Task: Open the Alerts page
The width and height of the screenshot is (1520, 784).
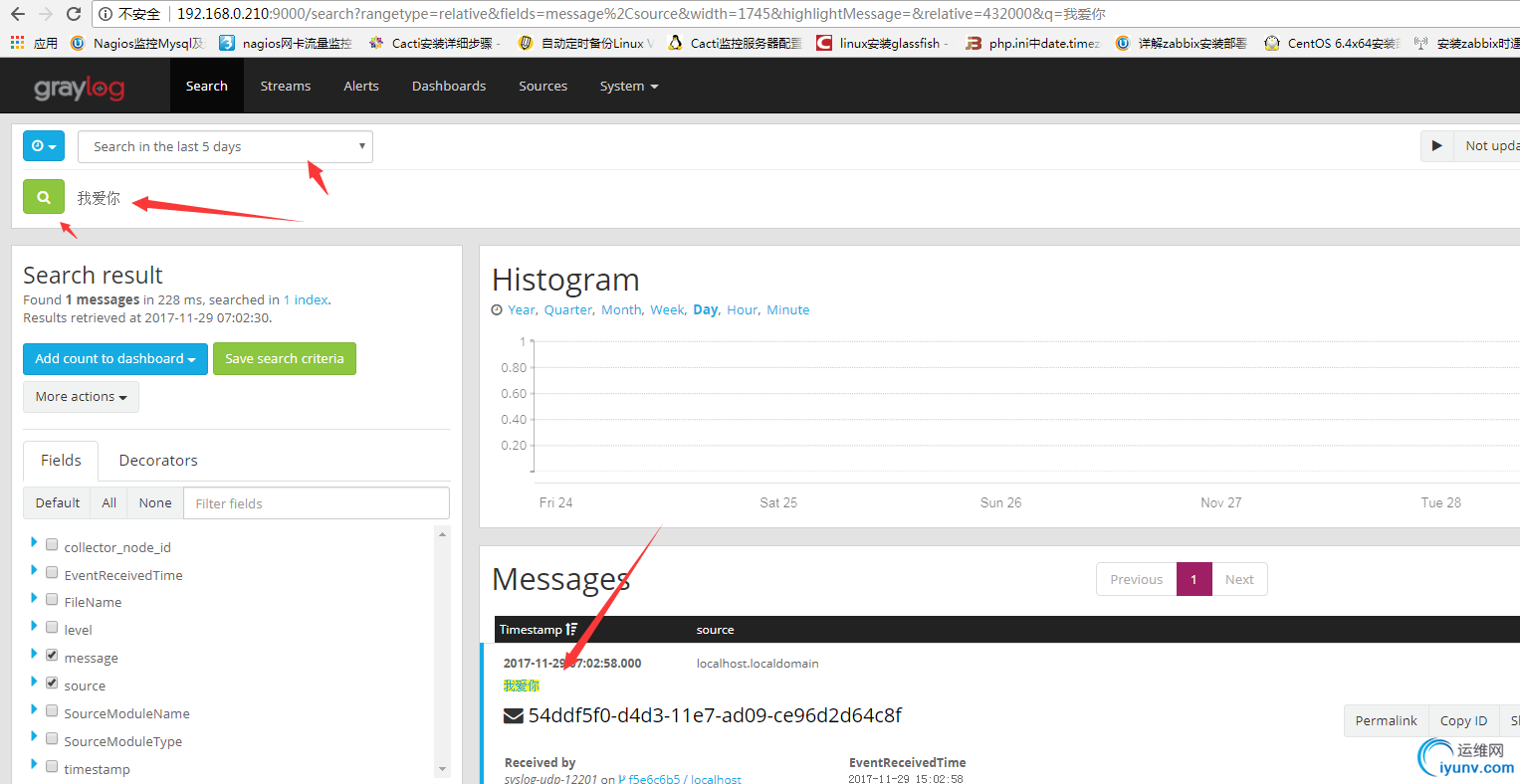Action: point(361,87)
